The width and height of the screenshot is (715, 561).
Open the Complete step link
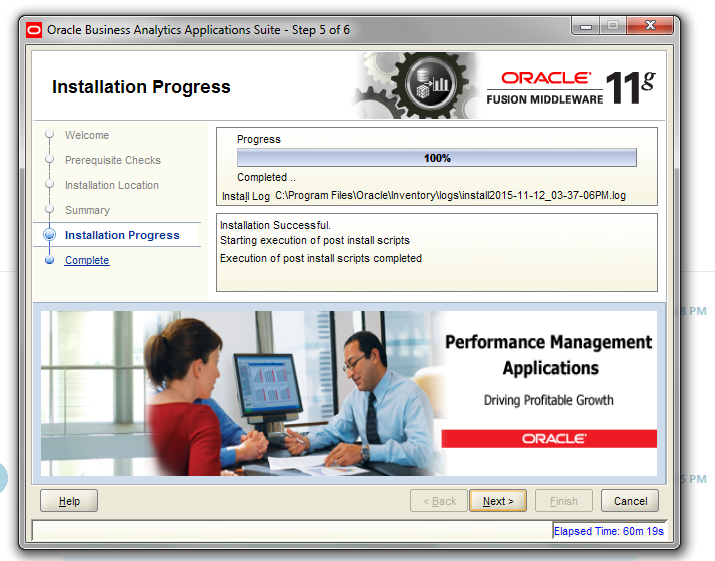[x=87, y=260]
